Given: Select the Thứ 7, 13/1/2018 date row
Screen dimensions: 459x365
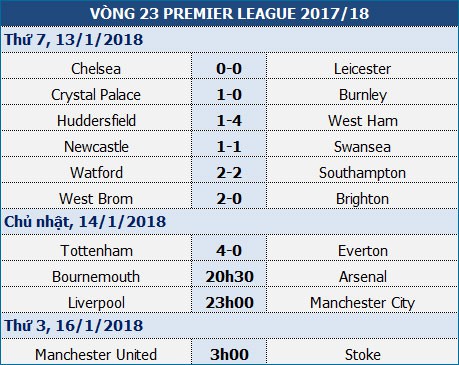Looking at the screenshot, I should tap(229, 39).
